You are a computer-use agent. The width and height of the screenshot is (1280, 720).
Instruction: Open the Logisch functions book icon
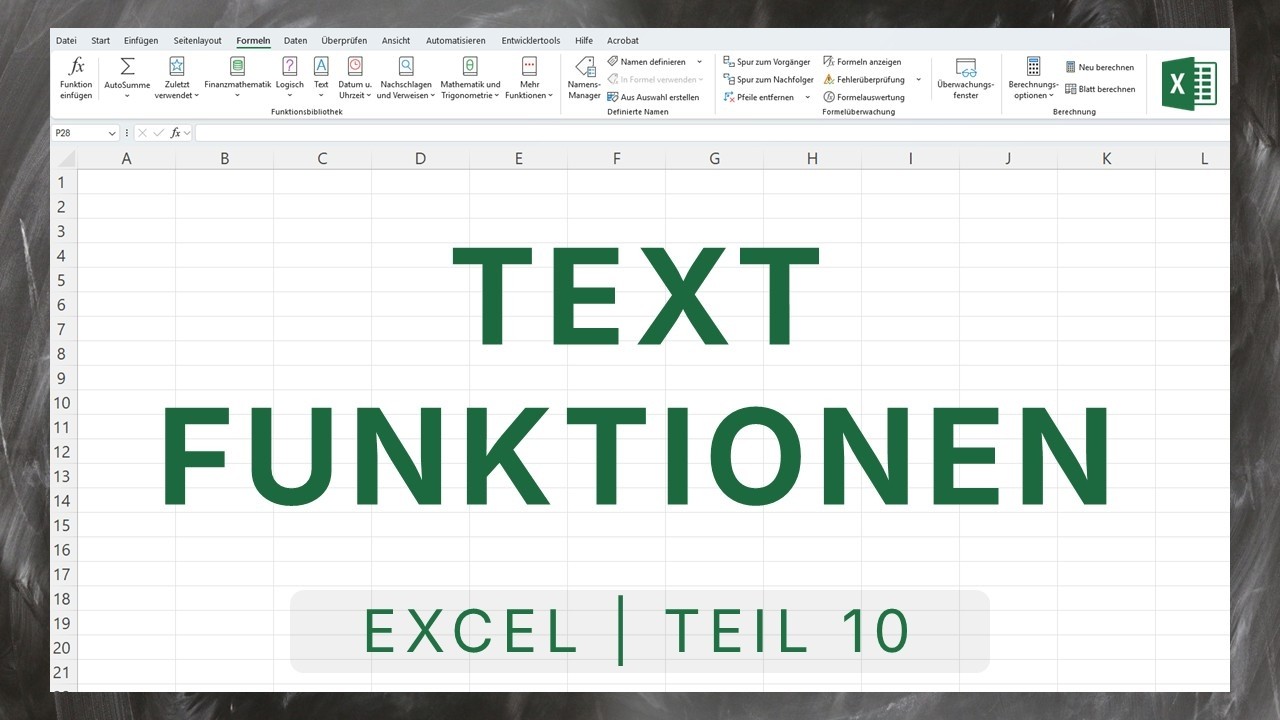click(x=289, y=66)
